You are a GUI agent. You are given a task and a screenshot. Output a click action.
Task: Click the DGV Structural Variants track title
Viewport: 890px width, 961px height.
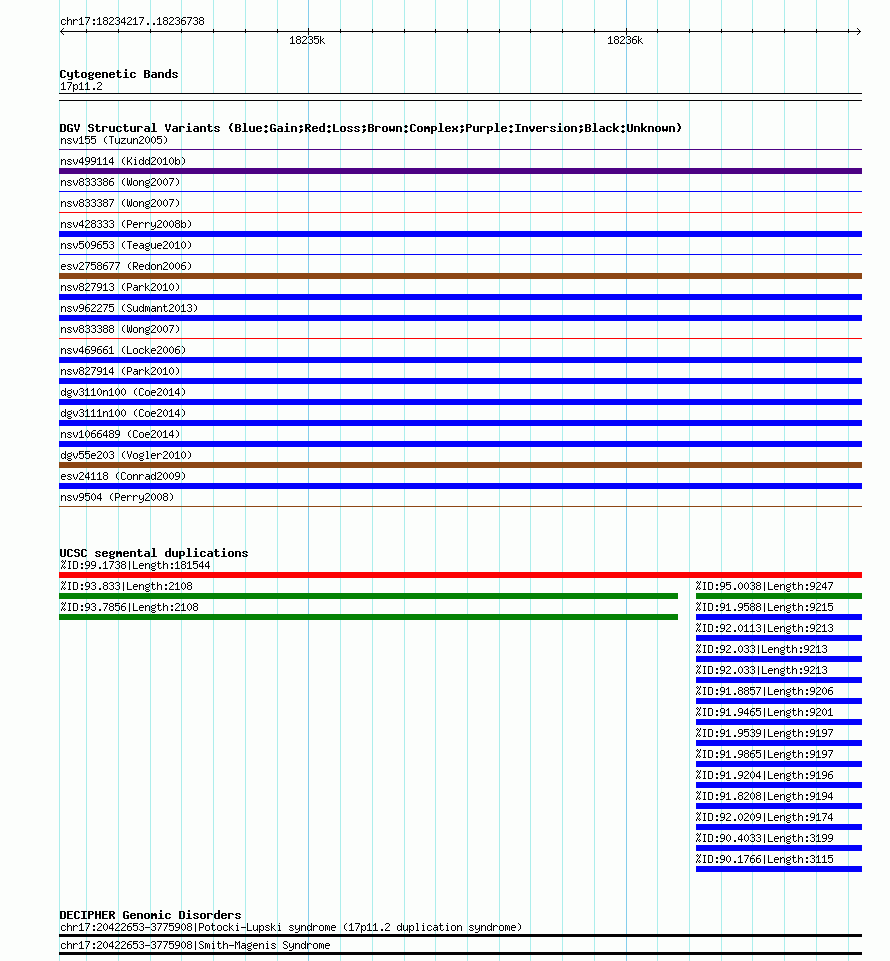point(371,127)
